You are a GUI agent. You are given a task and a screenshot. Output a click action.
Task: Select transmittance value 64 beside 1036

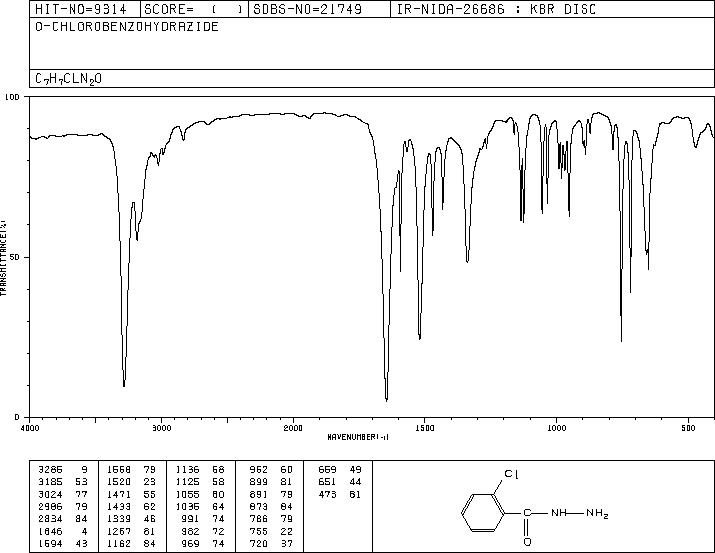218,506
